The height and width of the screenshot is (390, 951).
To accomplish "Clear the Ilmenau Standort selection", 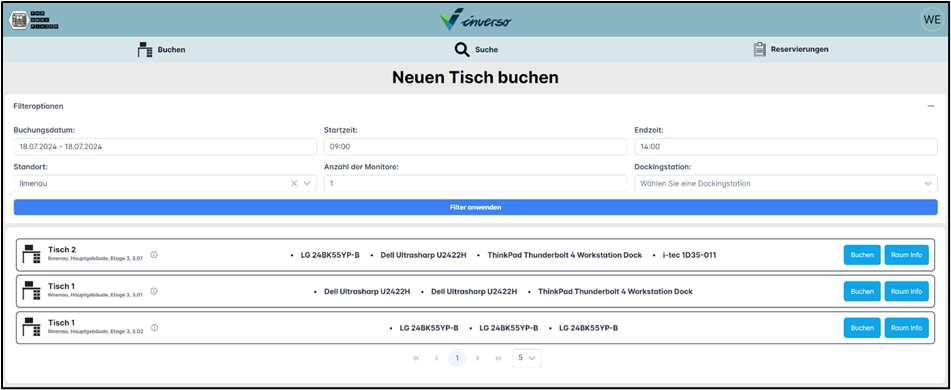I will [294, 183].
